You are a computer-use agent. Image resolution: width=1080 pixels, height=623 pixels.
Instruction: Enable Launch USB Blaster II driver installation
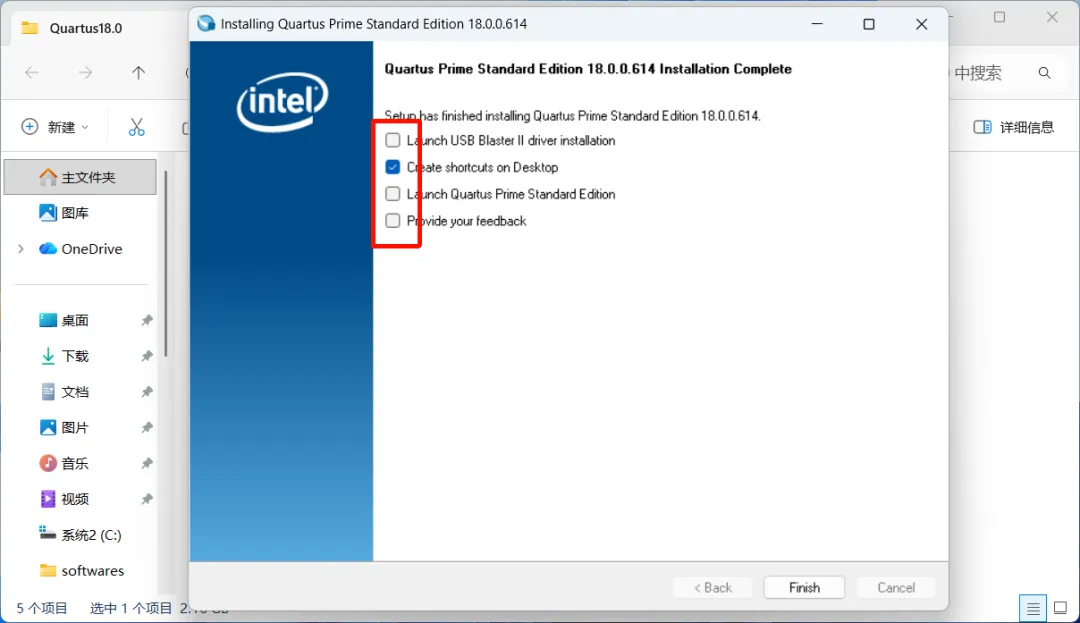393,140
